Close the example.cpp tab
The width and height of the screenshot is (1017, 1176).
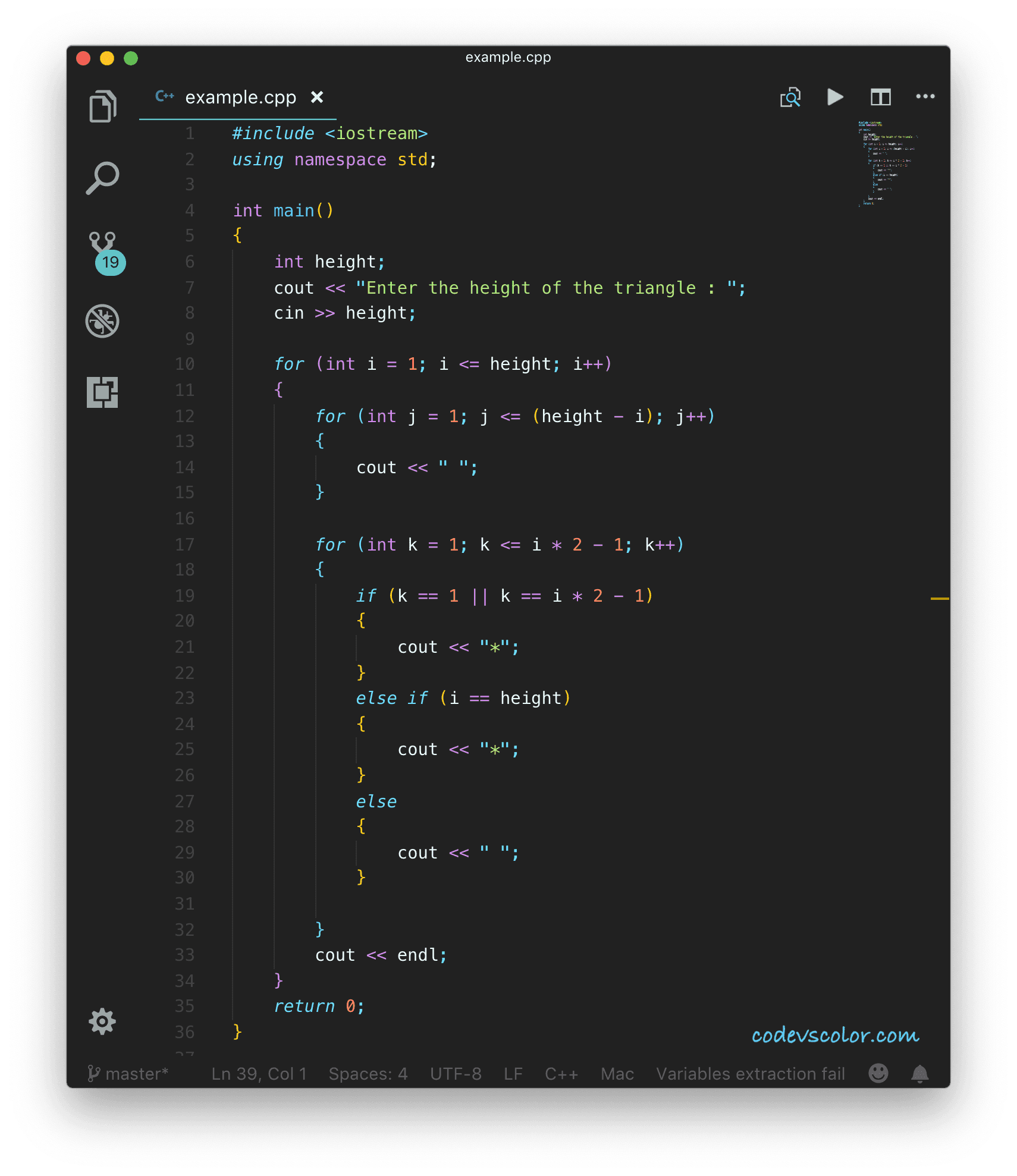point(317,97)
